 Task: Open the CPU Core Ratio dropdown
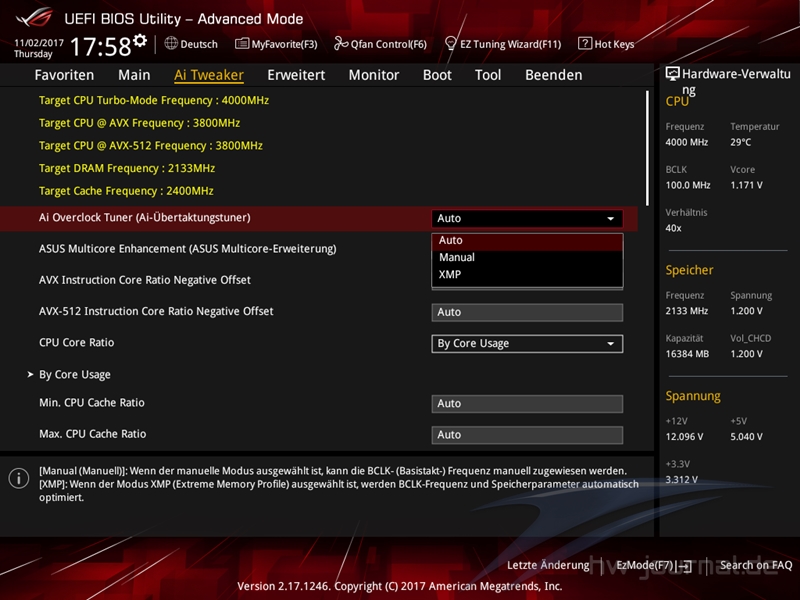527,343
